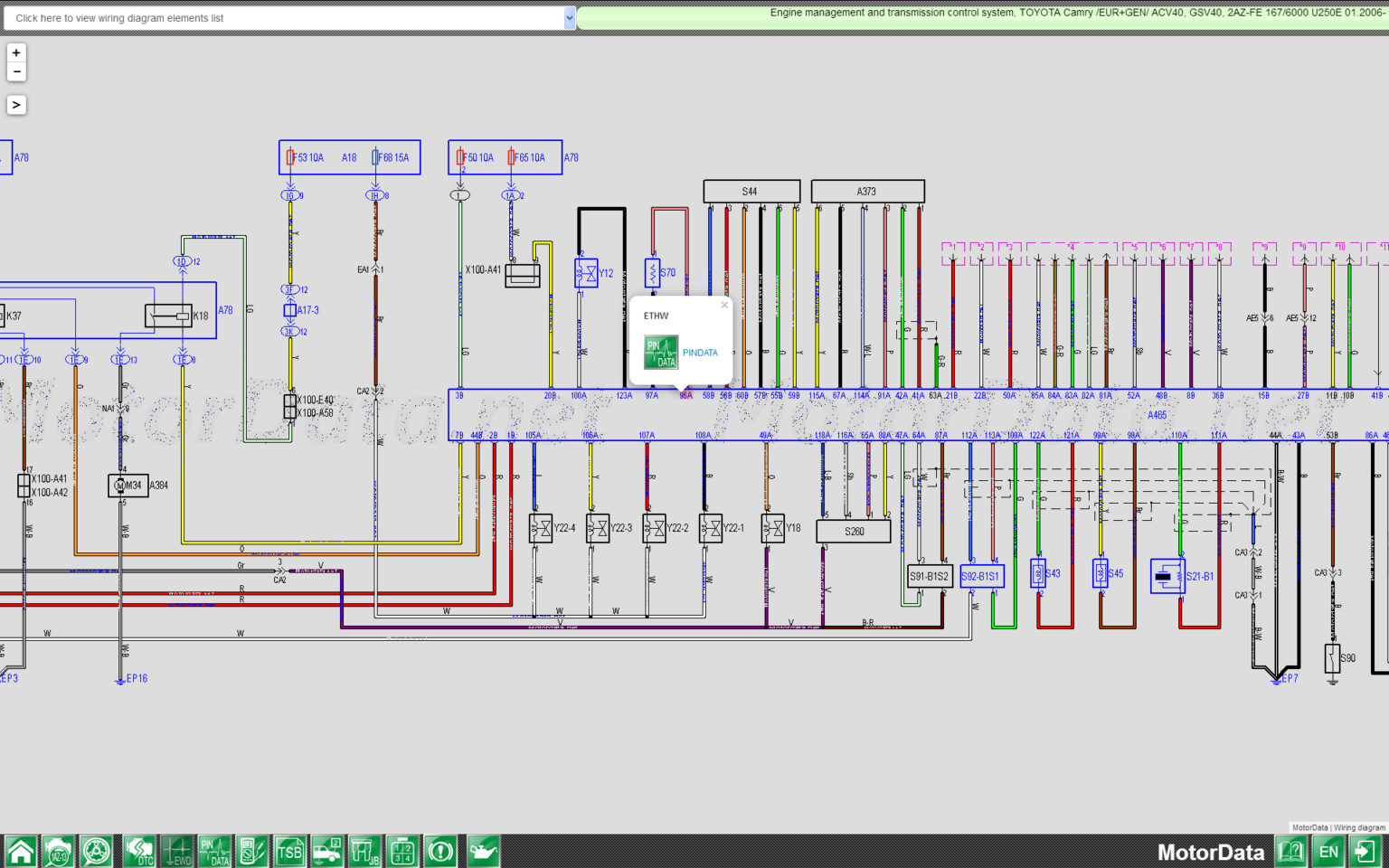
Task: Click the S70 sensor symbol
Action: coord(652,272)
